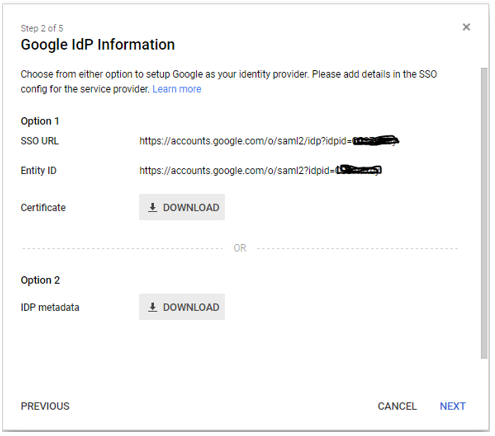Image resolution: width=495 pixels, height=436 pixels.
Task: Close the Google IdP Information dialog
Action: (x=466, y=27)
